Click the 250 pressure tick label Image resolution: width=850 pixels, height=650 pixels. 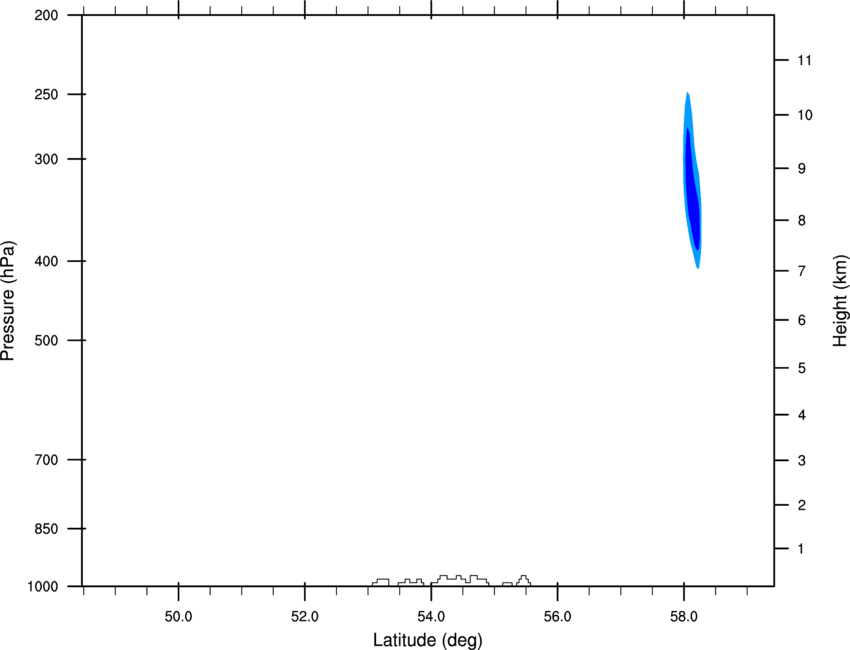point(46,94)
